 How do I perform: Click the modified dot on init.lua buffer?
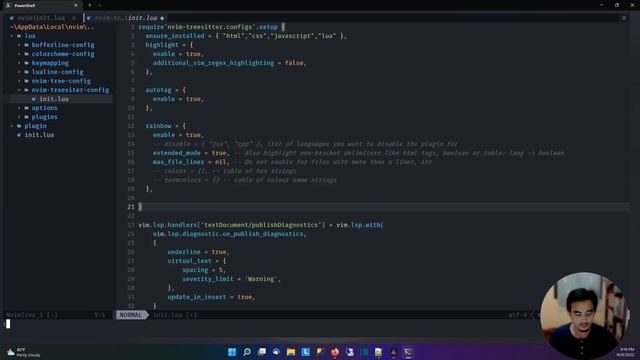coord(162,18)
